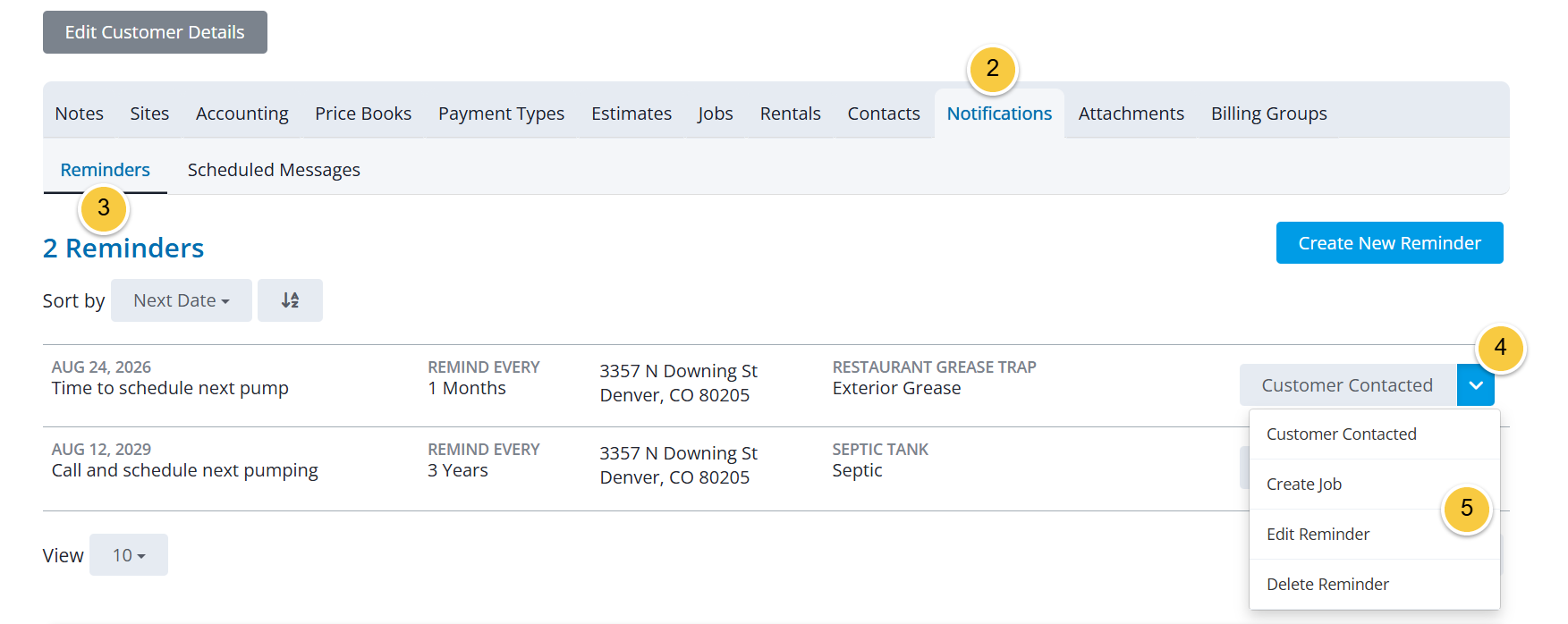Click Create New Reminder button

[x=1389, y=243]
